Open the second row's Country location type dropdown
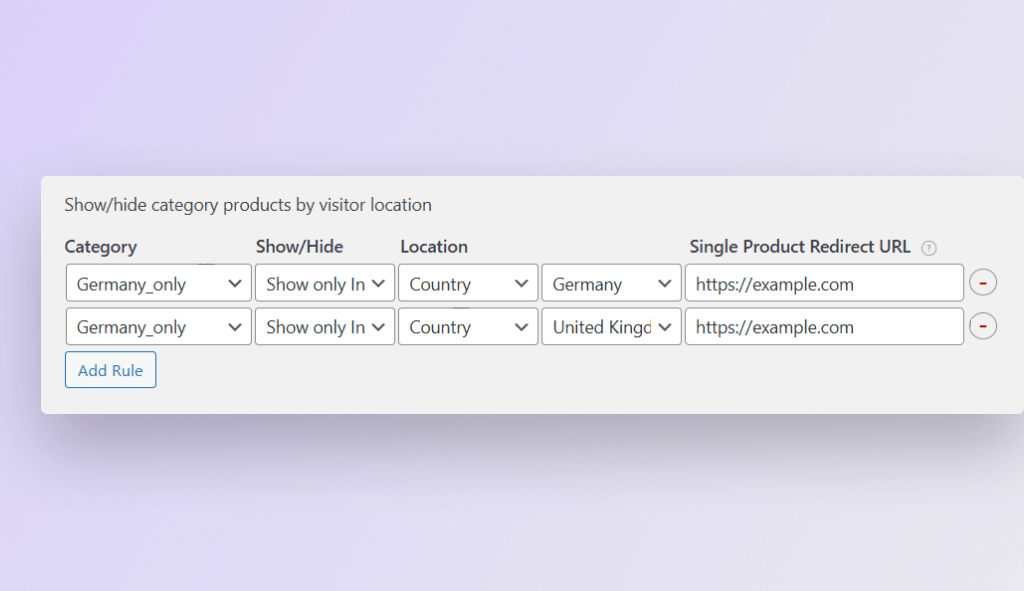The width and height of the screenshot is (1024, 591). [468, 327]
